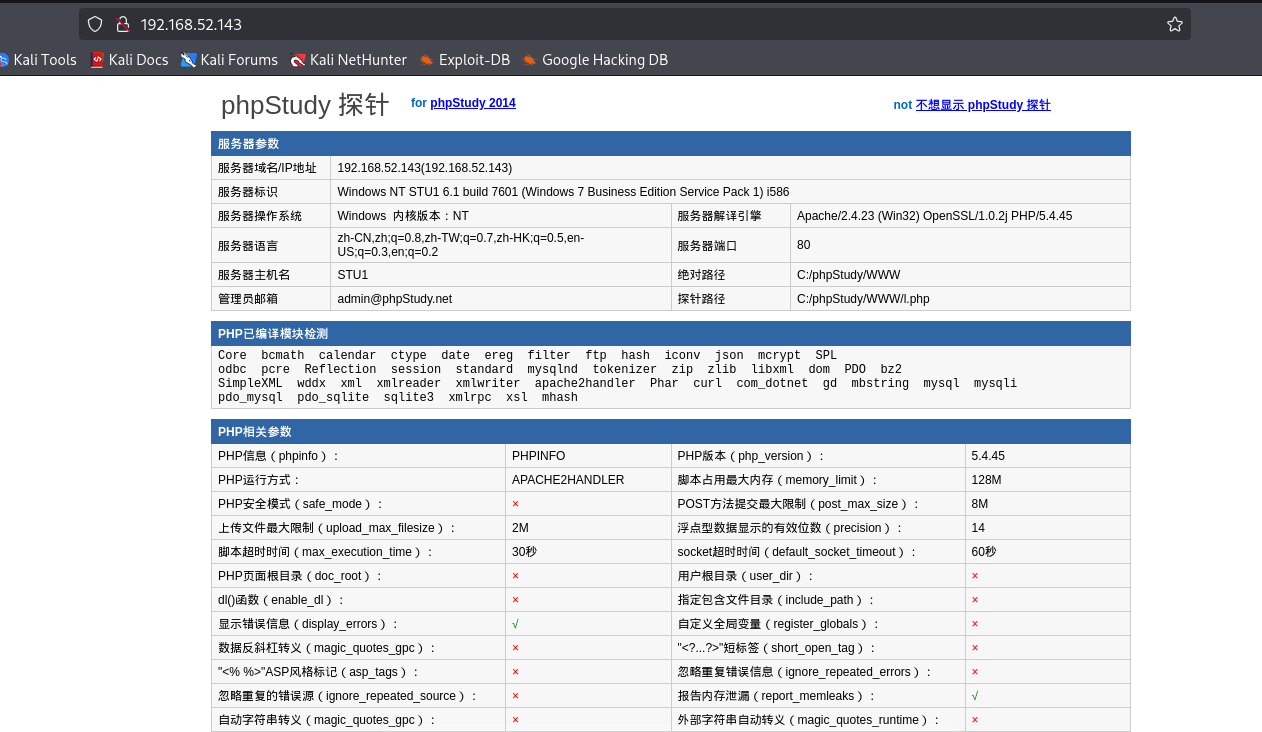Open the Kali NetHunter bookmark

[348, 60]
